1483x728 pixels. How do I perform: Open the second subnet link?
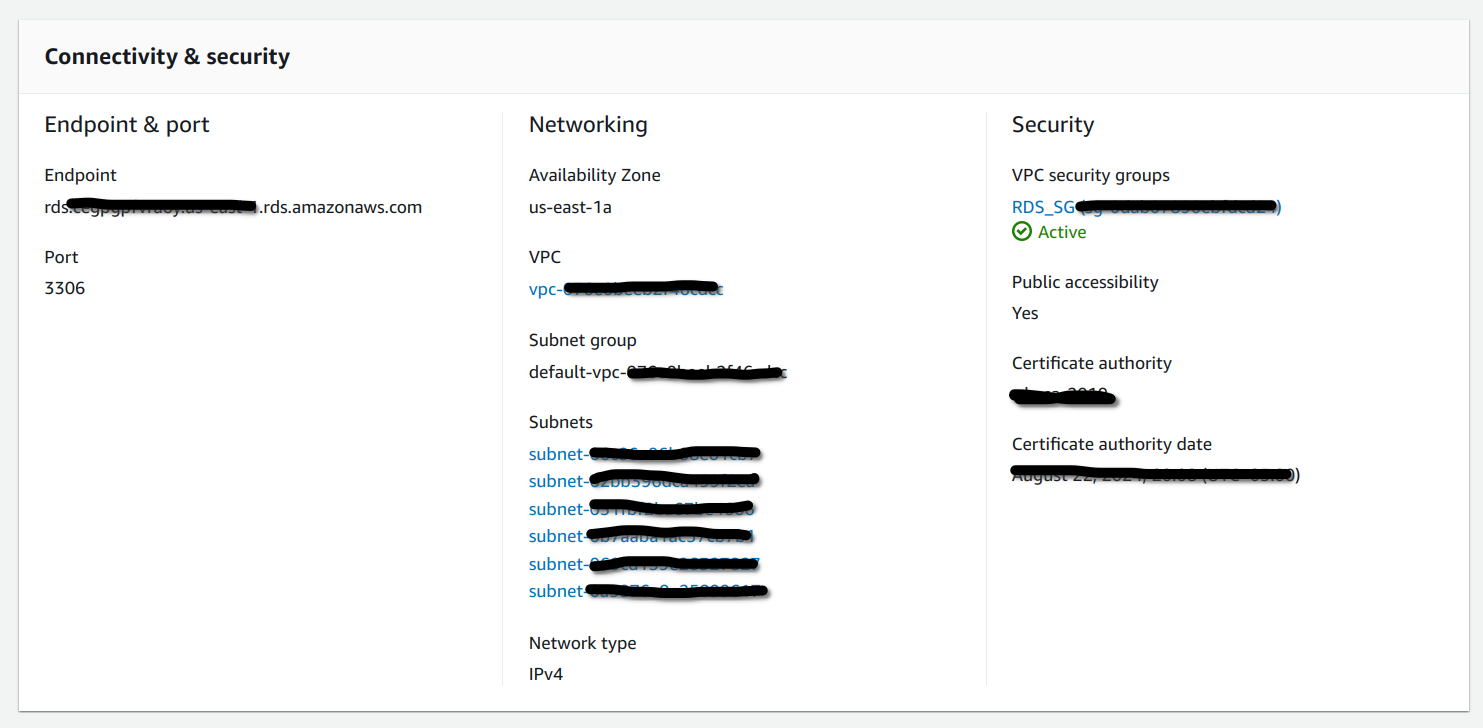(x=644, y=481)
